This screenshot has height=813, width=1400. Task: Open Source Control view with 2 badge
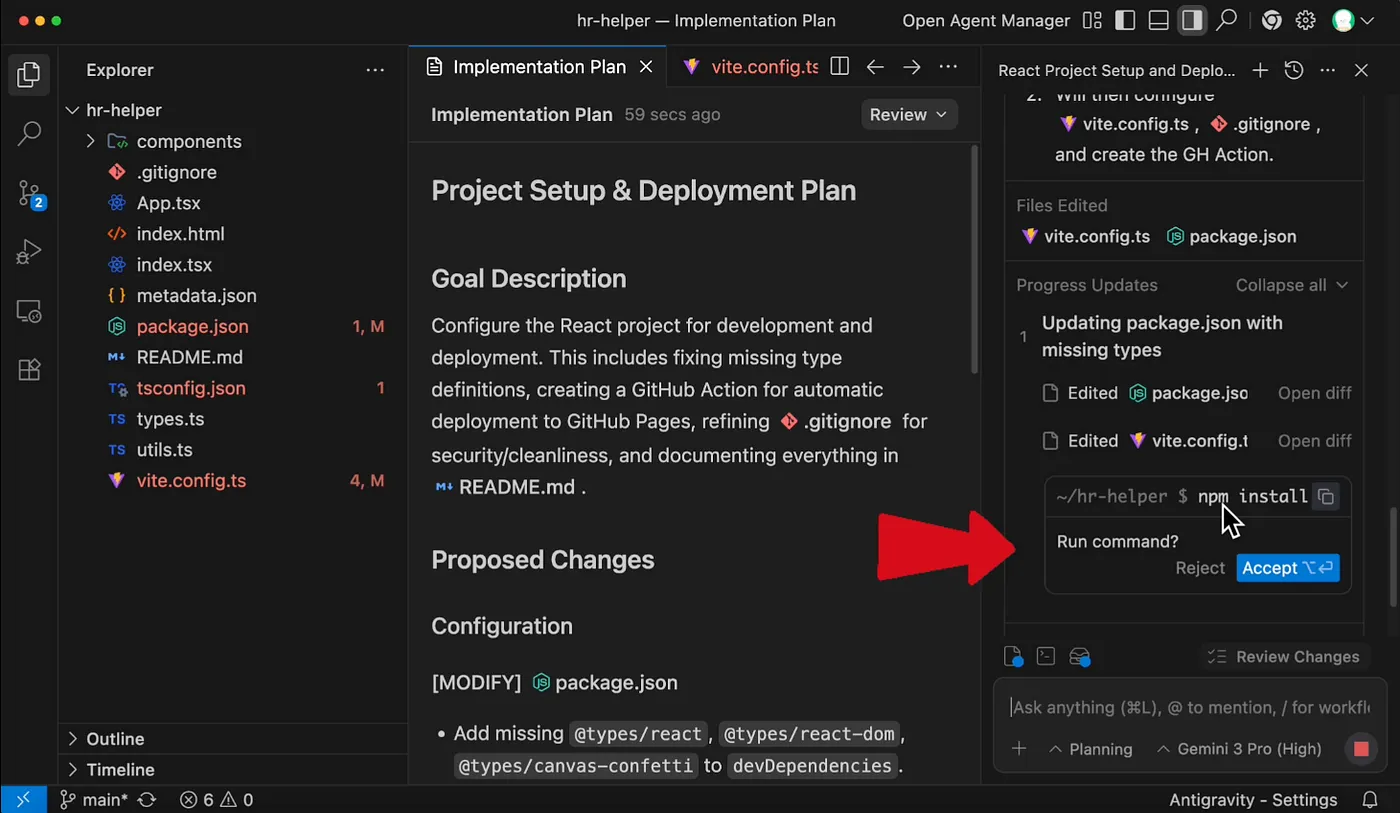[30, 194]
